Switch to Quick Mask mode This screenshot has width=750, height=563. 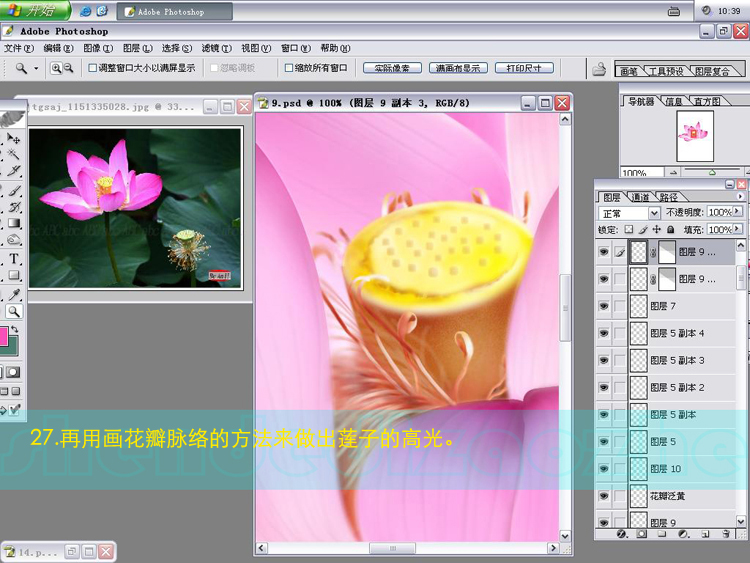13,372
